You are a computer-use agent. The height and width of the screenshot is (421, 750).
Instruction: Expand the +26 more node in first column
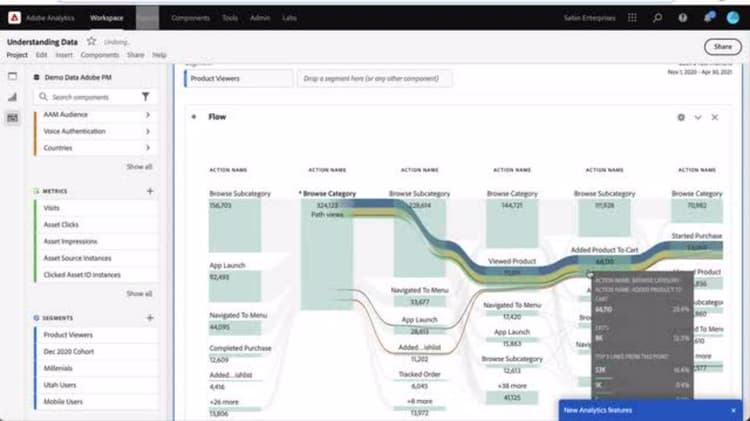224,402
